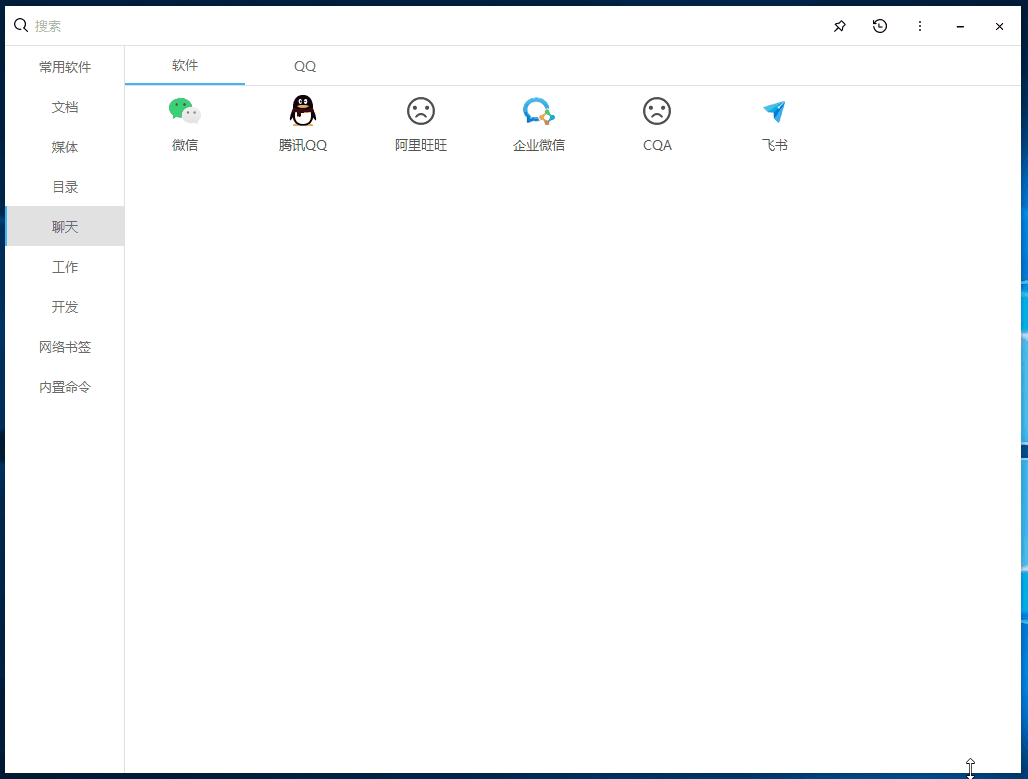Close the launcher window
This screenshot has height=779, width=1028.
999,26
